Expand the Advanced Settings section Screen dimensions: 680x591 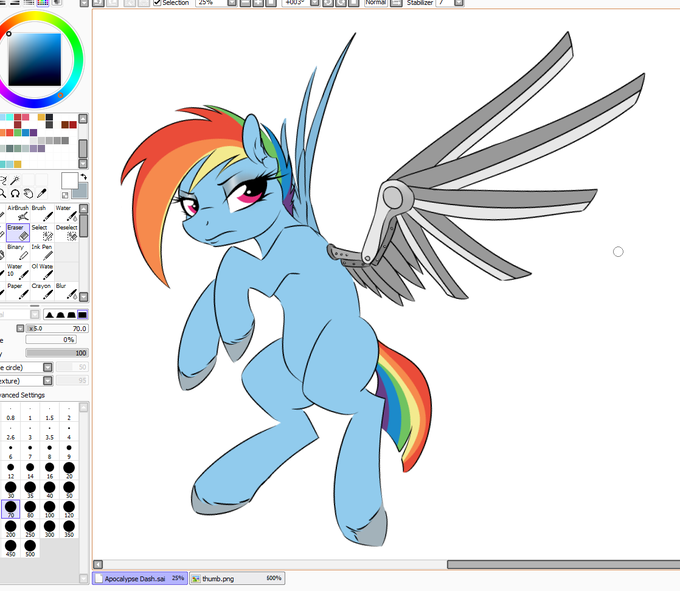22,395
